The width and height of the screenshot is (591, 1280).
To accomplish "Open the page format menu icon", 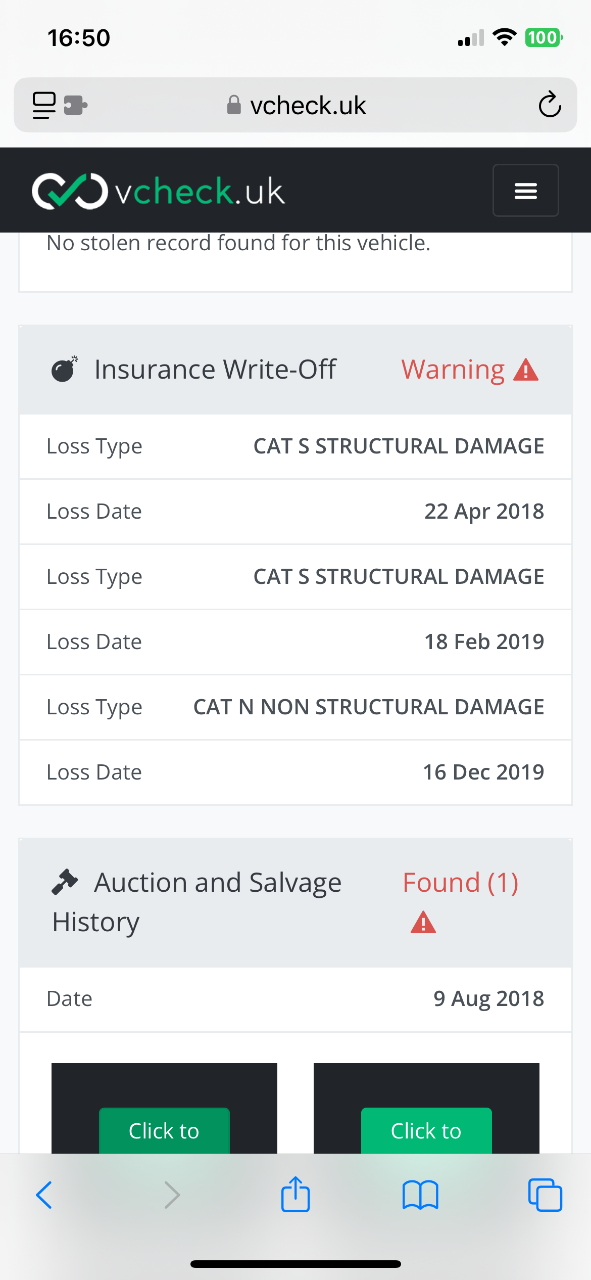I will pyautogui.click(x=59, y=105).
